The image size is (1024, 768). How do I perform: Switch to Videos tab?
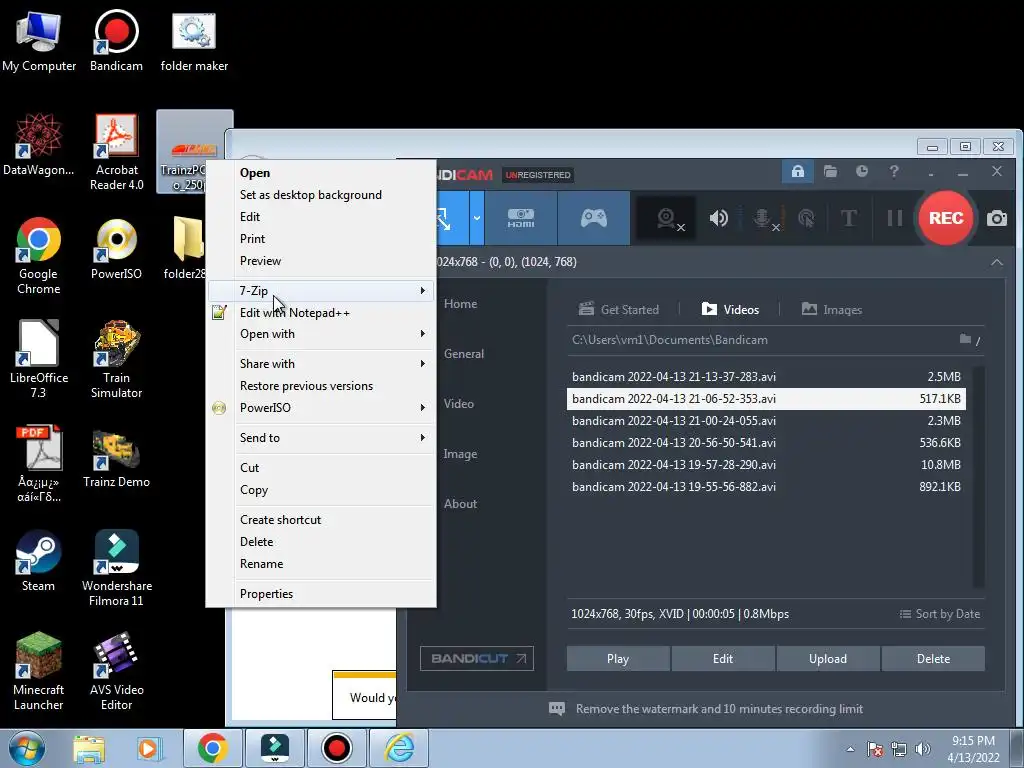coord(730,310)
